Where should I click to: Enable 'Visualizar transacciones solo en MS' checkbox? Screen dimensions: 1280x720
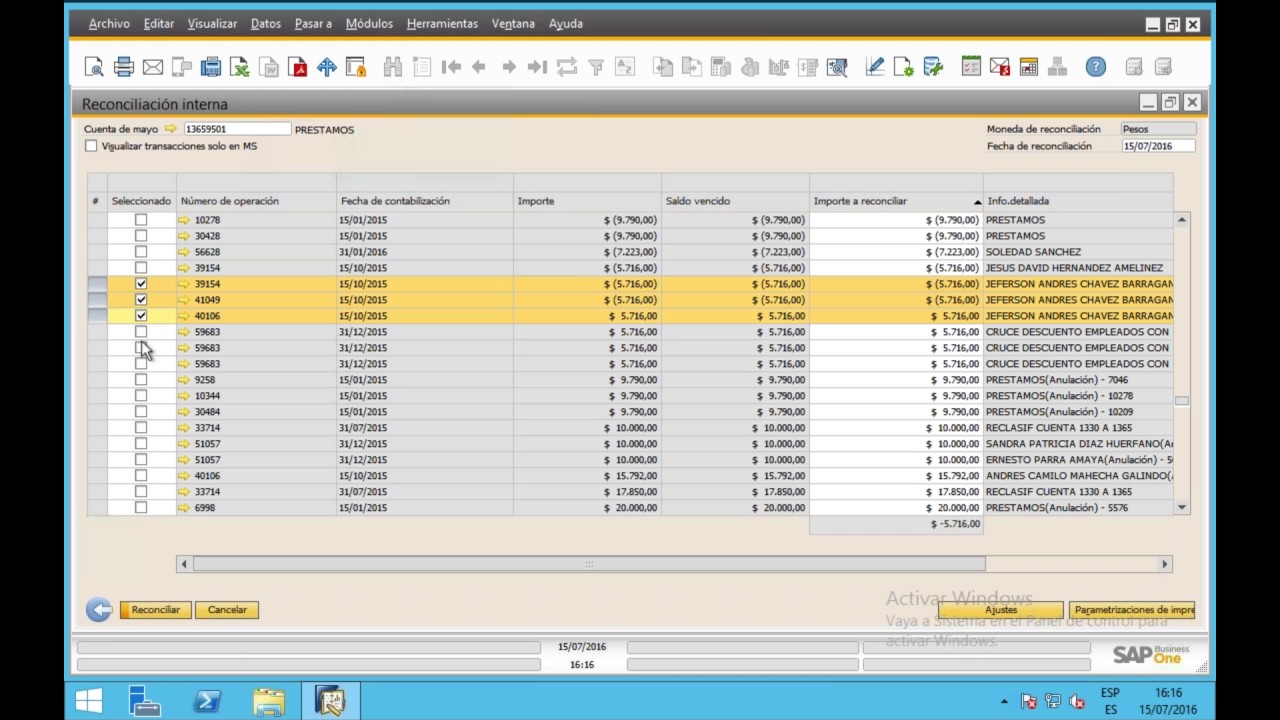(91, 146)
